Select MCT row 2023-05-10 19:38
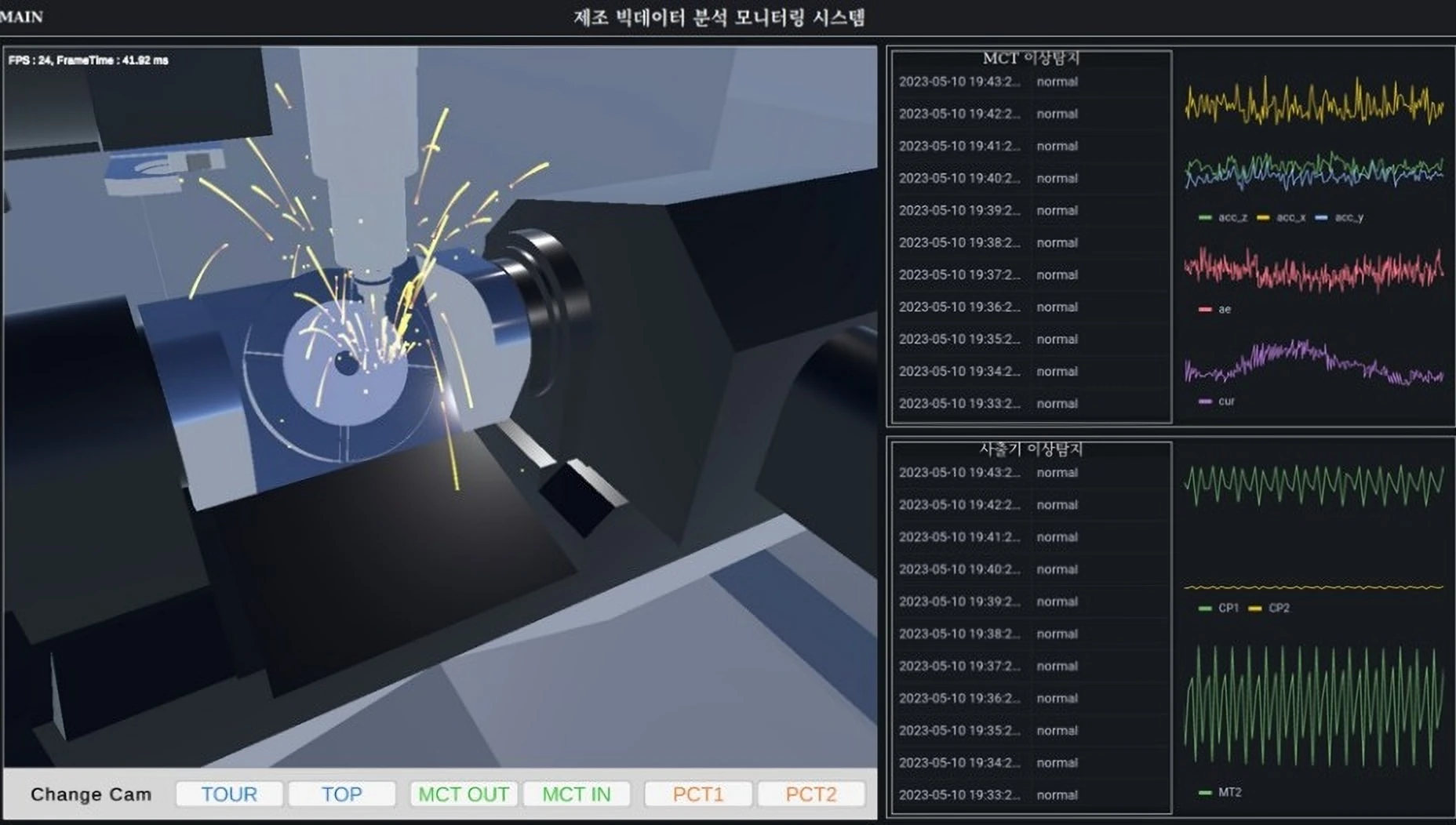Image resolution: width=1456 pixels, height=825 pixels. tap(1031, 242)
